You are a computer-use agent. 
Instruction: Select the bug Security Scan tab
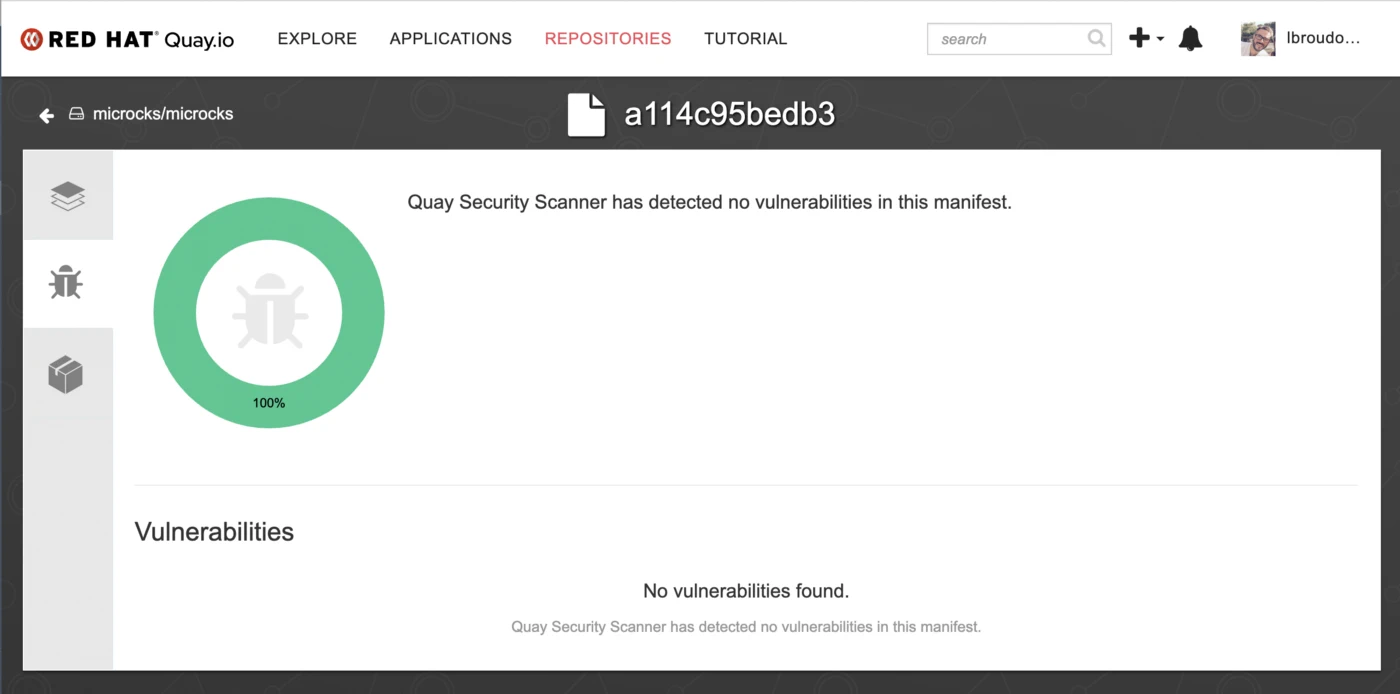click(67, 283)
